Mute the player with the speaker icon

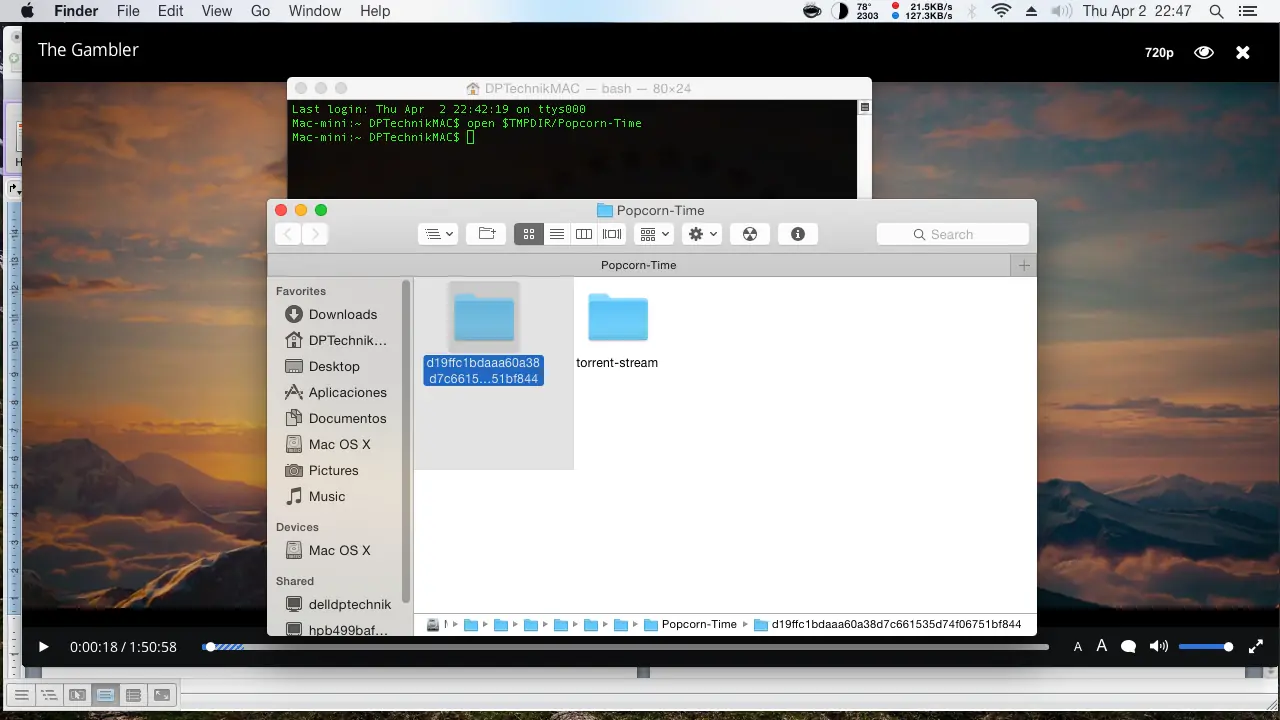pyautogui.click(x=1159, y=647)
